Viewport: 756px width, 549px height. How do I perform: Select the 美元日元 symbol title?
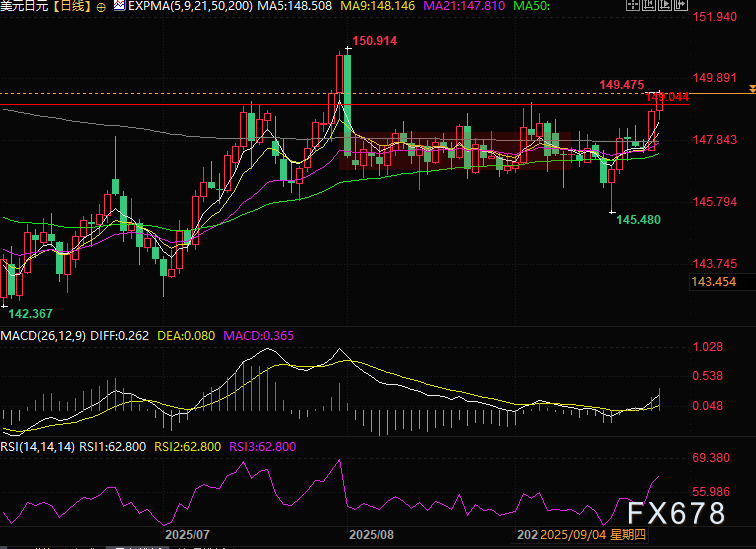coord(25,7)
